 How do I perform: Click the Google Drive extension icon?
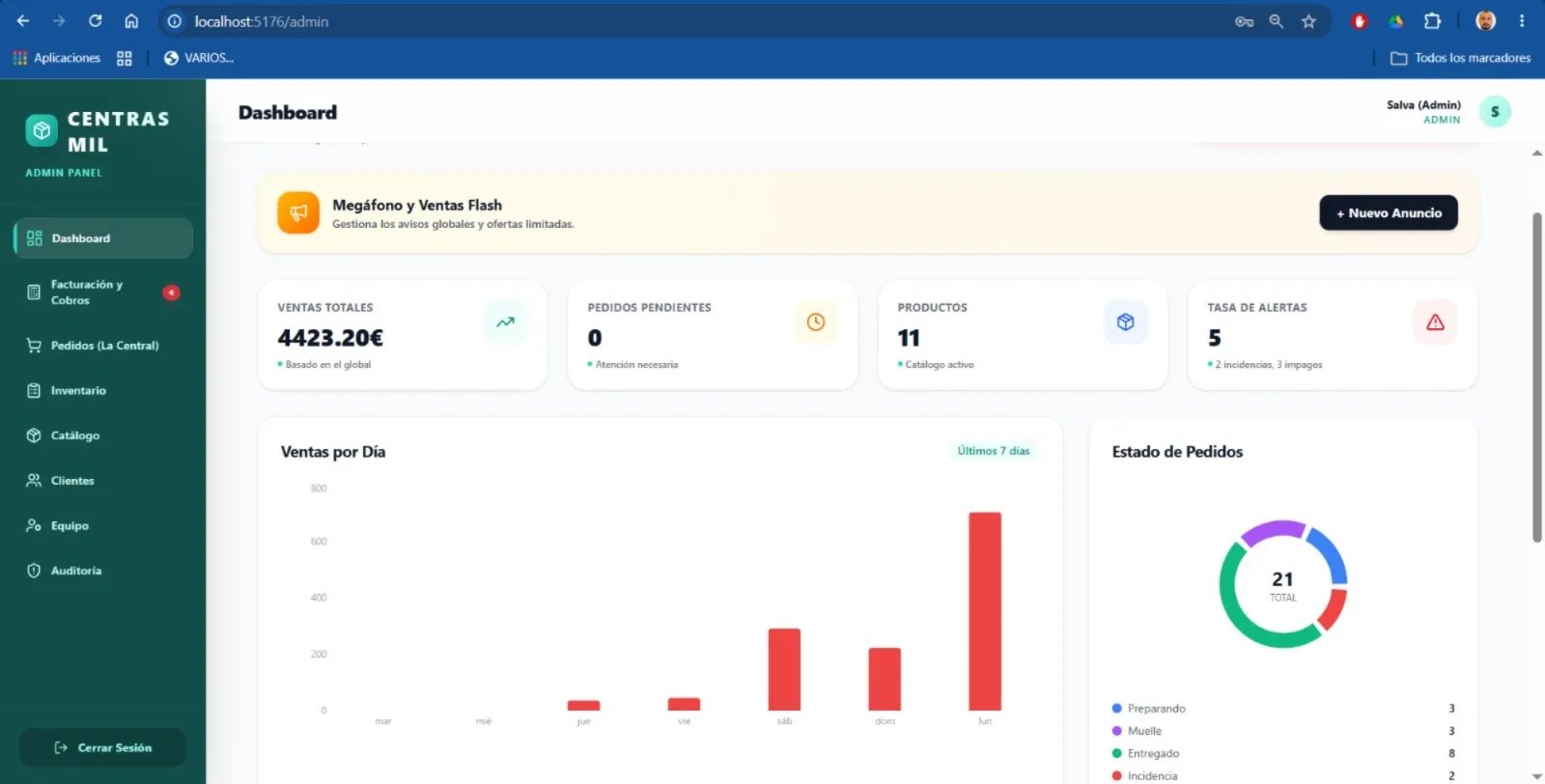coord(1395,21)
